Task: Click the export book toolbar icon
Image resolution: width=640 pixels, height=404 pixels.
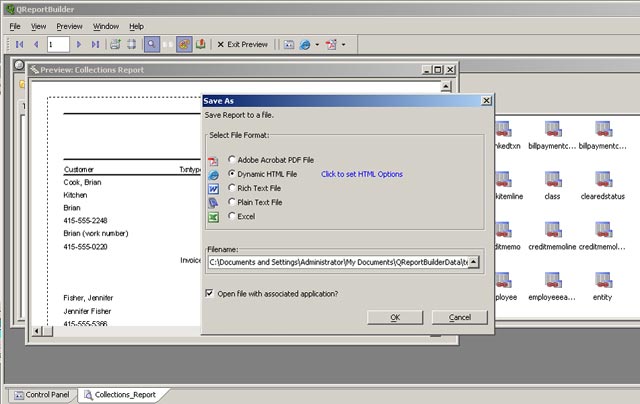Action: [200, 44]
